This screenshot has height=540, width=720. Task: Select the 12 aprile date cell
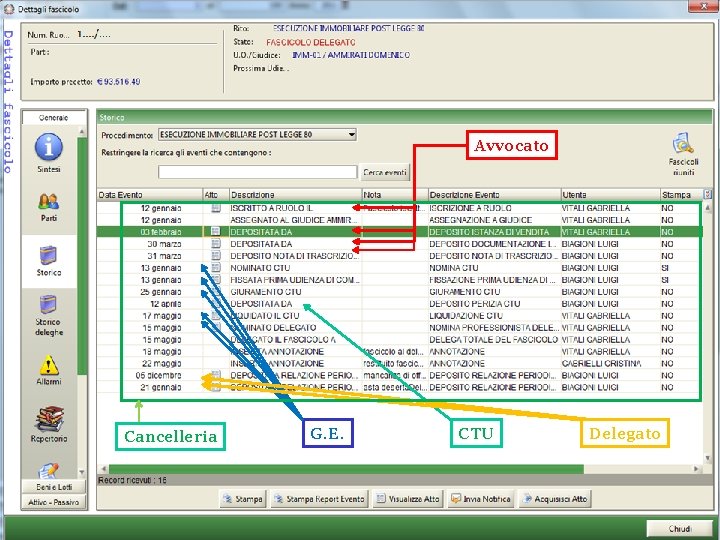tap(150, 304)
